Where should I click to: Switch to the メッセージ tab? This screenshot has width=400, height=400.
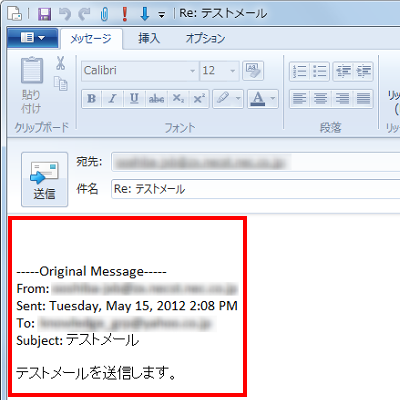(x=91, y=39)
